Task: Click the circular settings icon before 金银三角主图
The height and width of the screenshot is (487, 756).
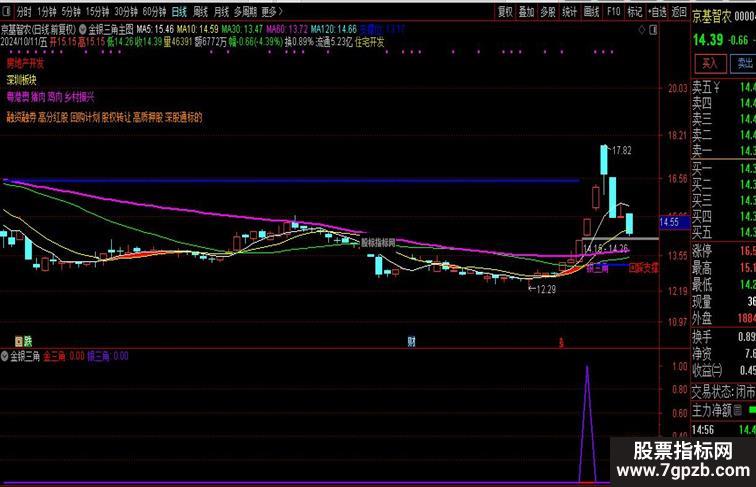Action: click(82, 29)
